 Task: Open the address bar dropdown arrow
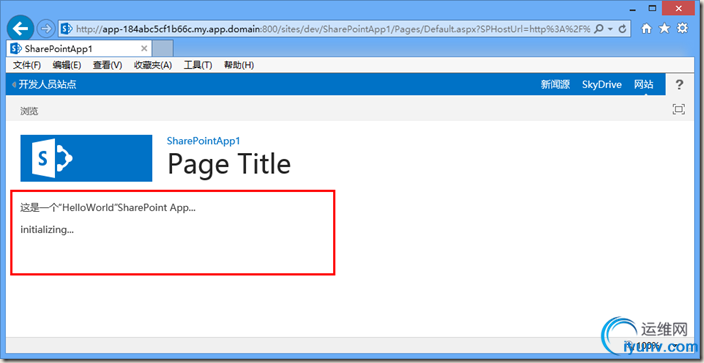point(611,29)
